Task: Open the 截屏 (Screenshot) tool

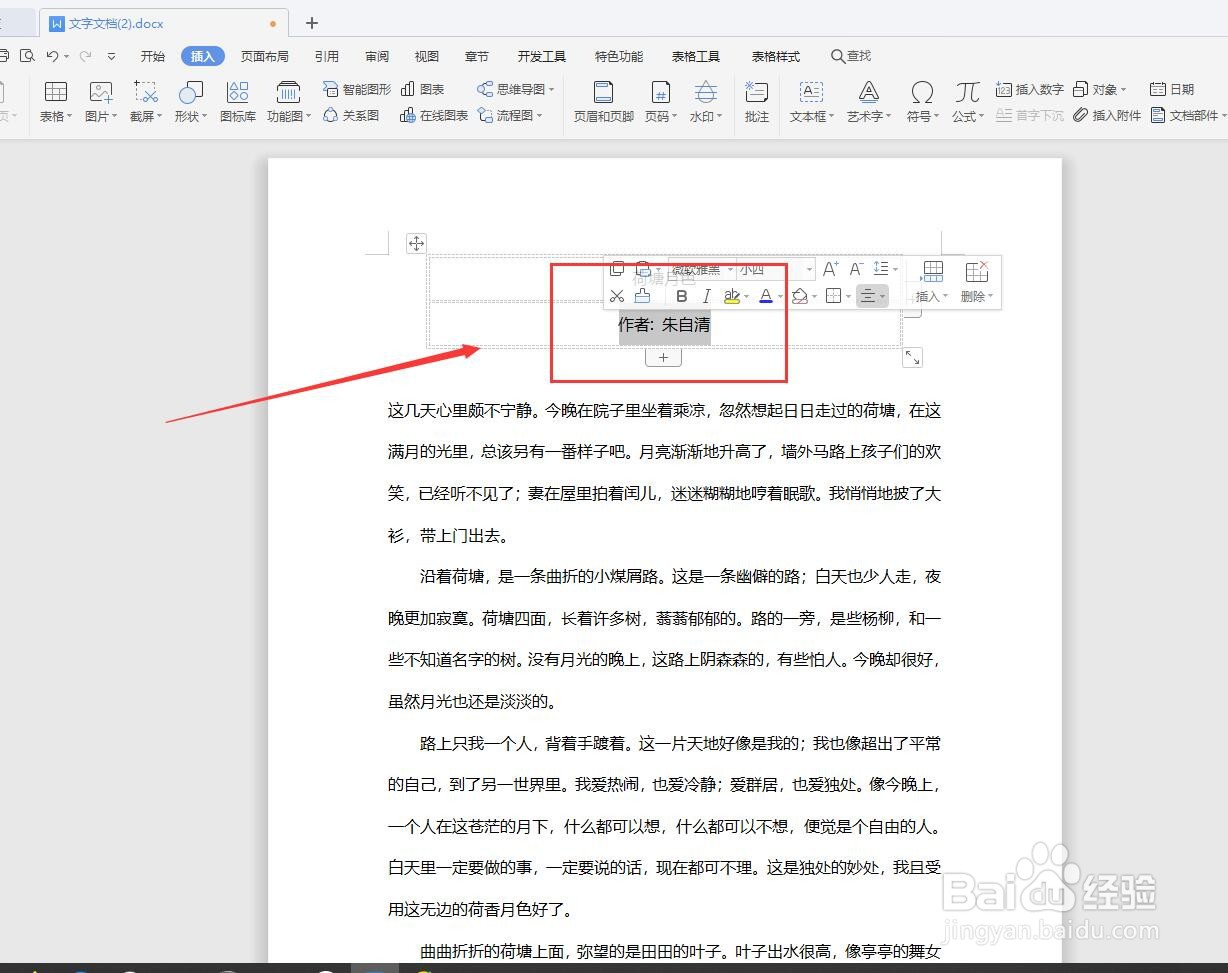Action: click(x=146, y=102)
